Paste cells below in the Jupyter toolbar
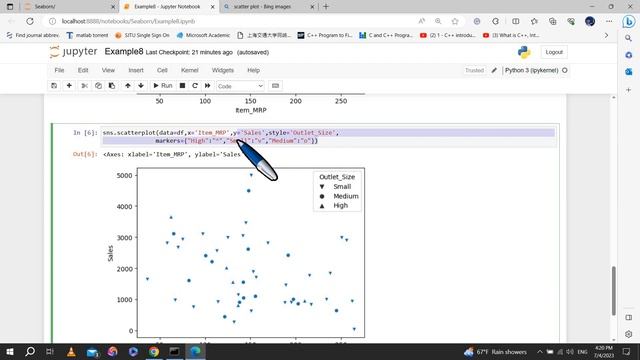Screen dimensions: 640x360 click(112, 86)
